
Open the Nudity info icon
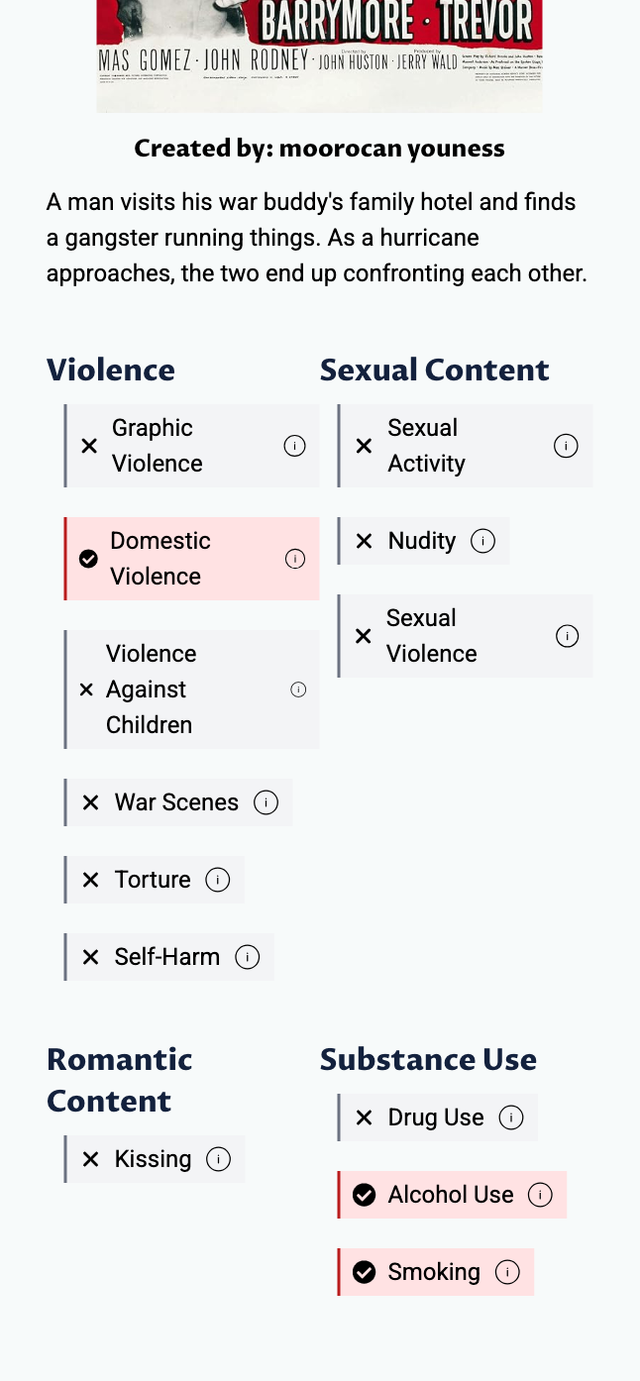[483, 541]
